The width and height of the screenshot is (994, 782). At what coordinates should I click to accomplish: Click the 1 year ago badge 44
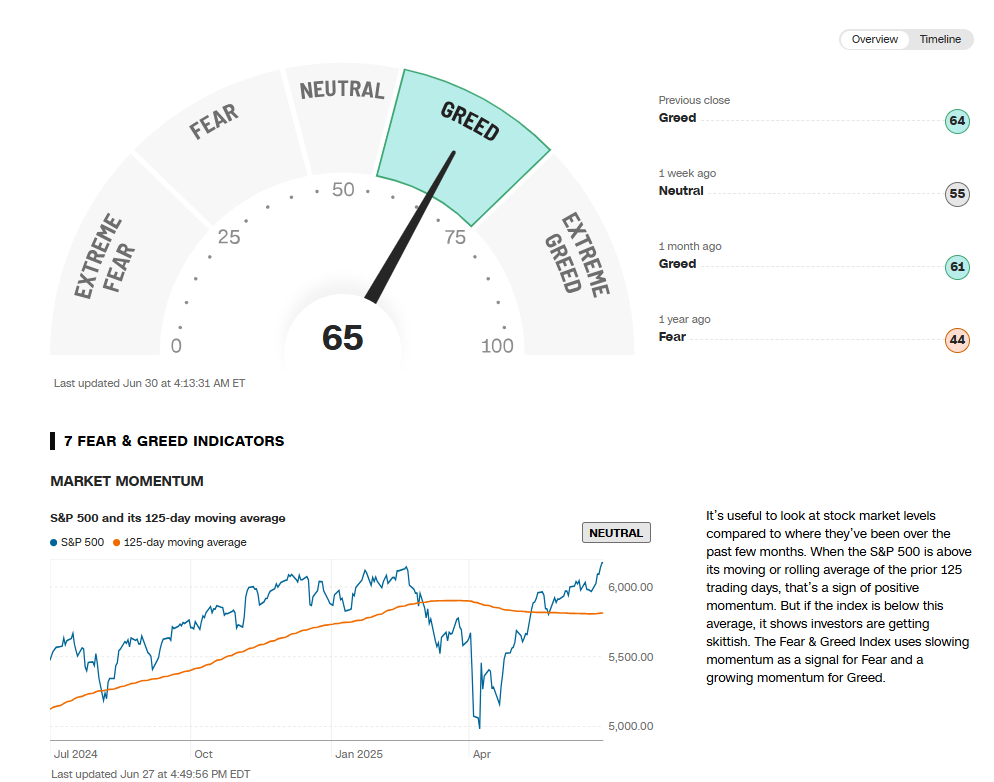coord(957,340)
